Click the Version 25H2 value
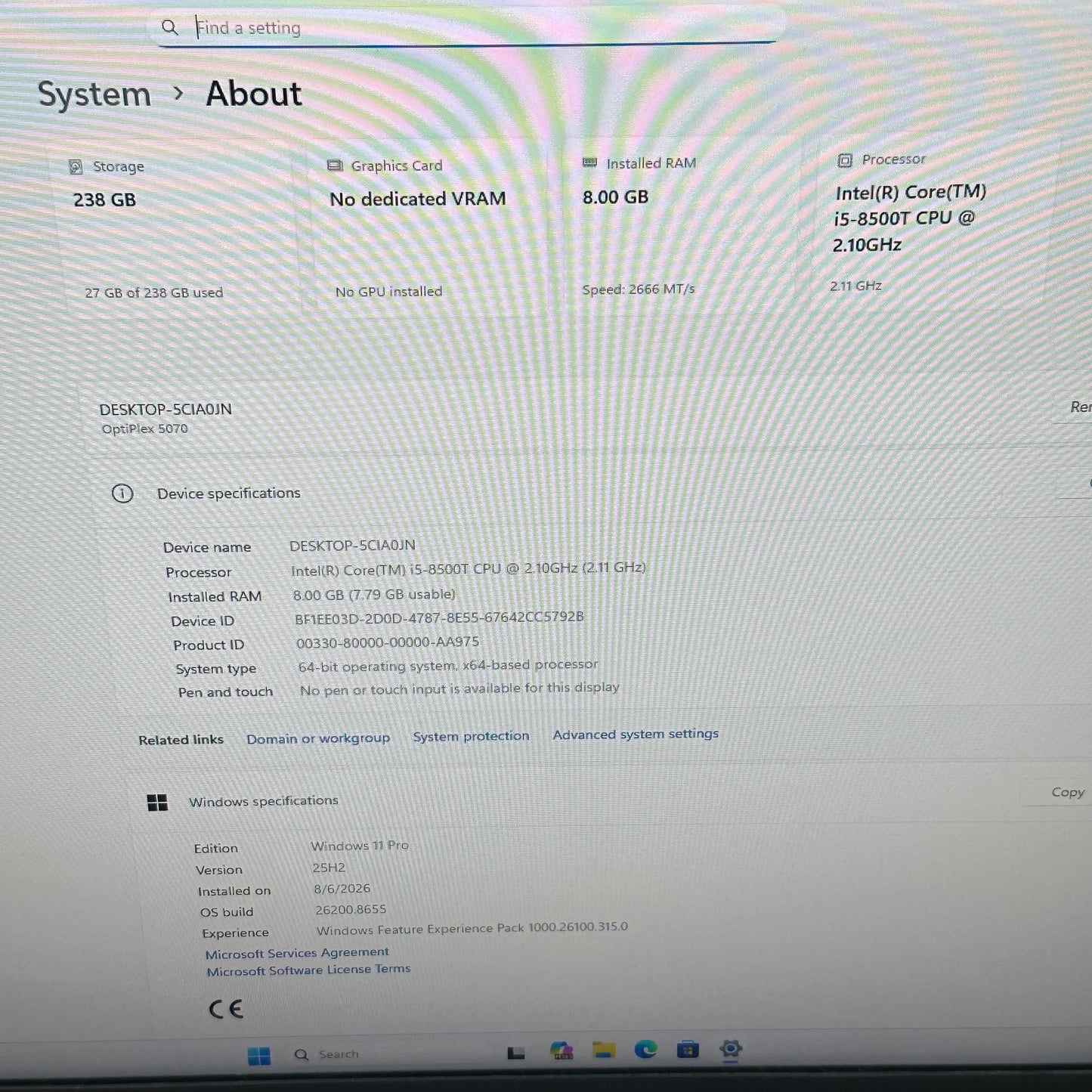The width and height of the screenshot is (1092, 1092). tap(329, 868)
